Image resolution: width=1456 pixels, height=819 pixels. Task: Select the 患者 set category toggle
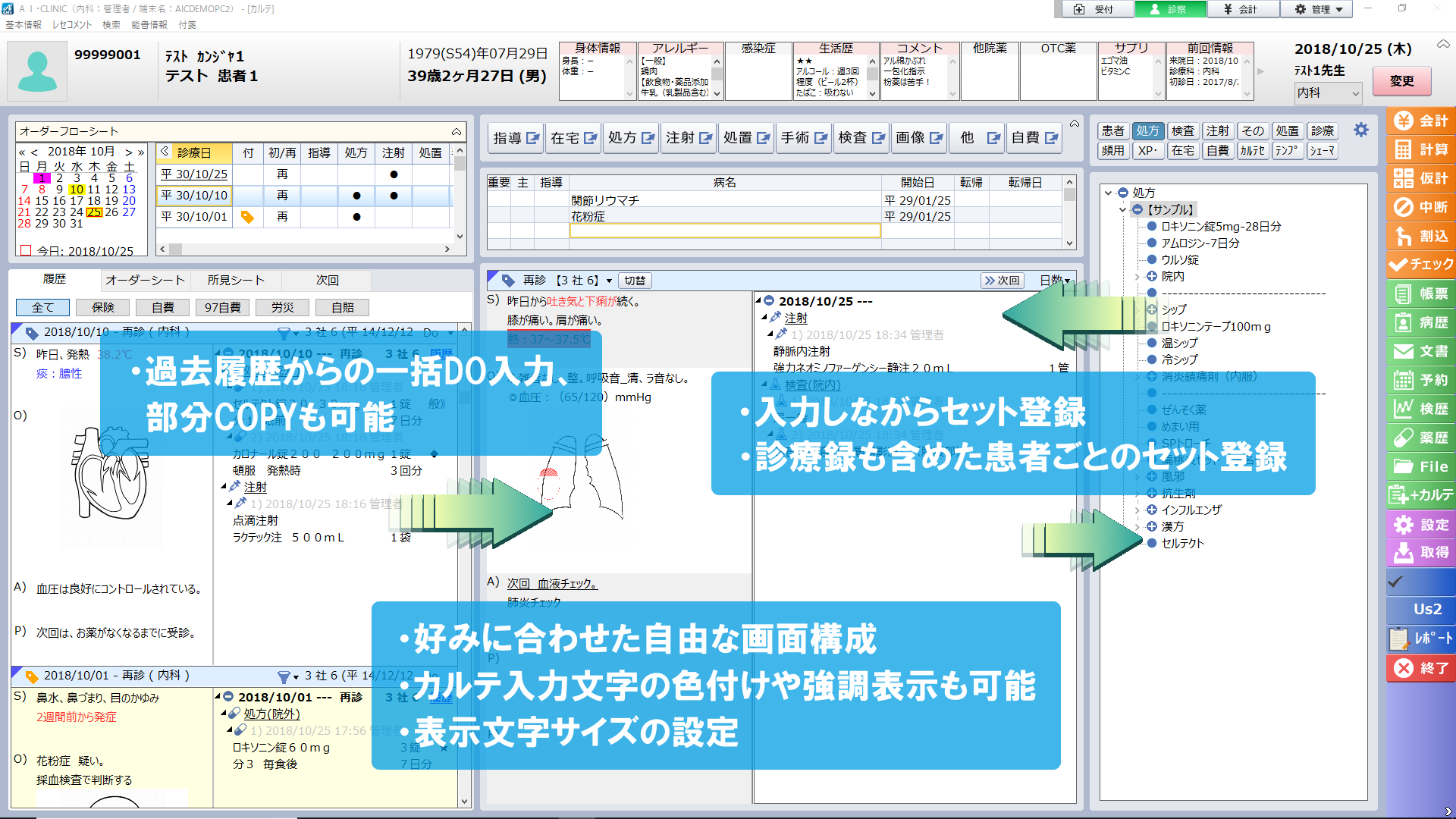coord(1113,130)
